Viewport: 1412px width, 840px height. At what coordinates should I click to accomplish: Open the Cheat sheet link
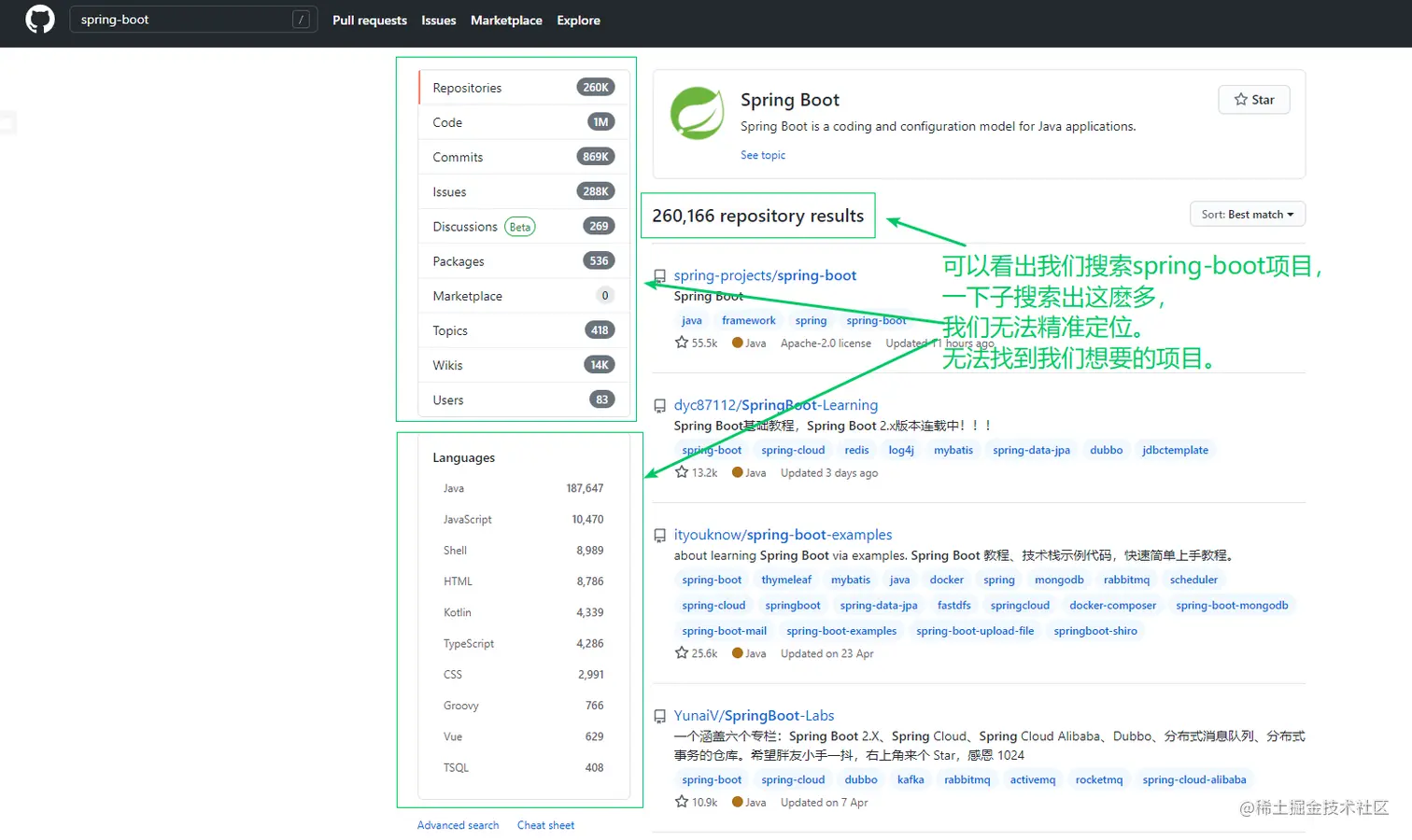pos(545,825)
